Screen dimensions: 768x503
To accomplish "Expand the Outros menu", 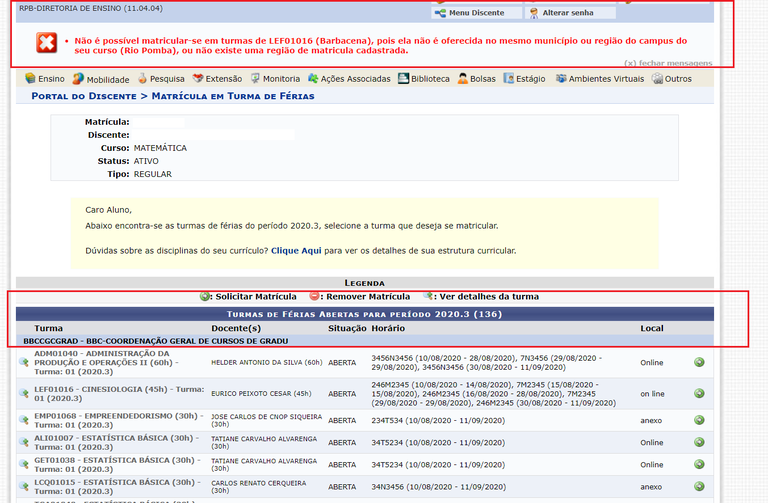I will point(670,79).
